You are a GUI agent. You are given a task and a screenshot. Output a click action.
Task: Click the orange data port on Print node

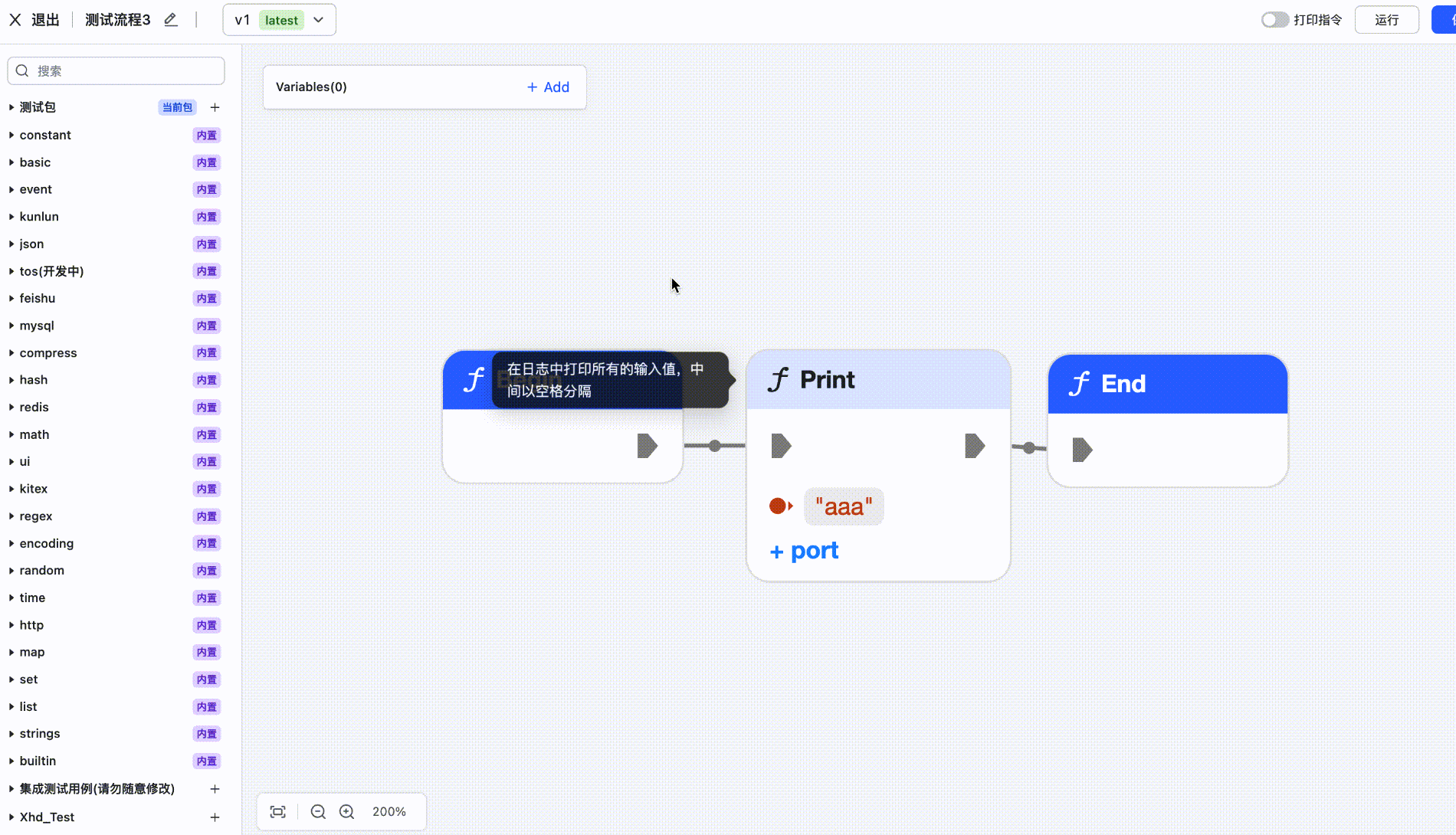[781, 506]
